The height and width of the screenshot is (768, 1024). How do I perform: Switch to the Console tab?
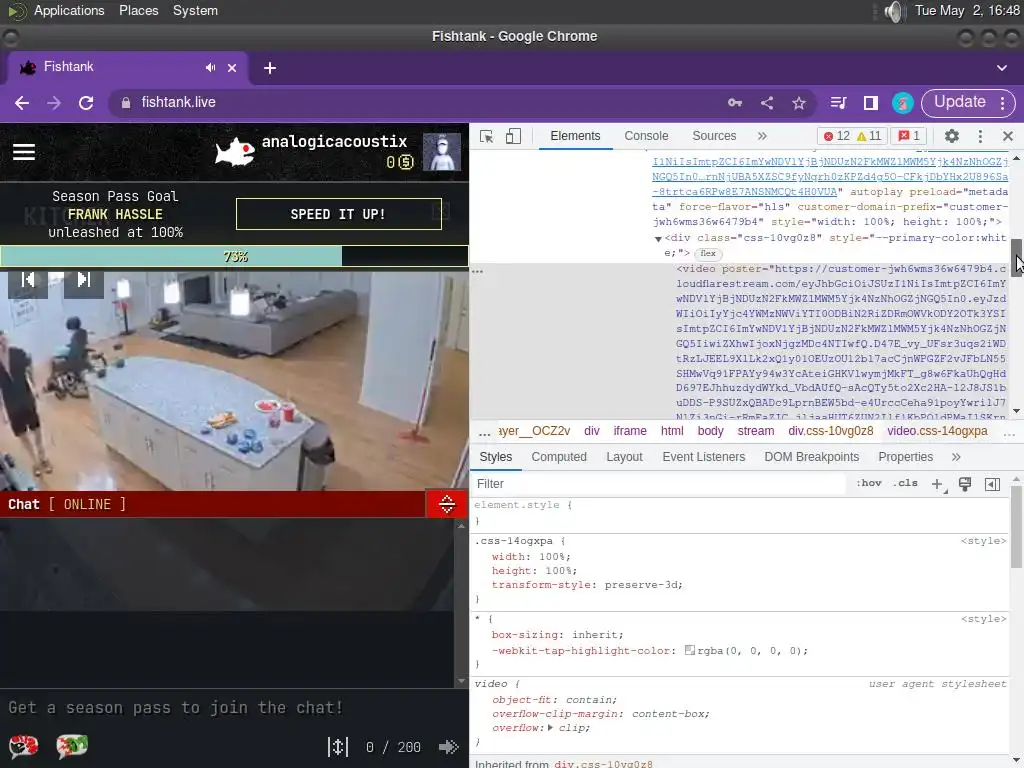coord(646,136)
